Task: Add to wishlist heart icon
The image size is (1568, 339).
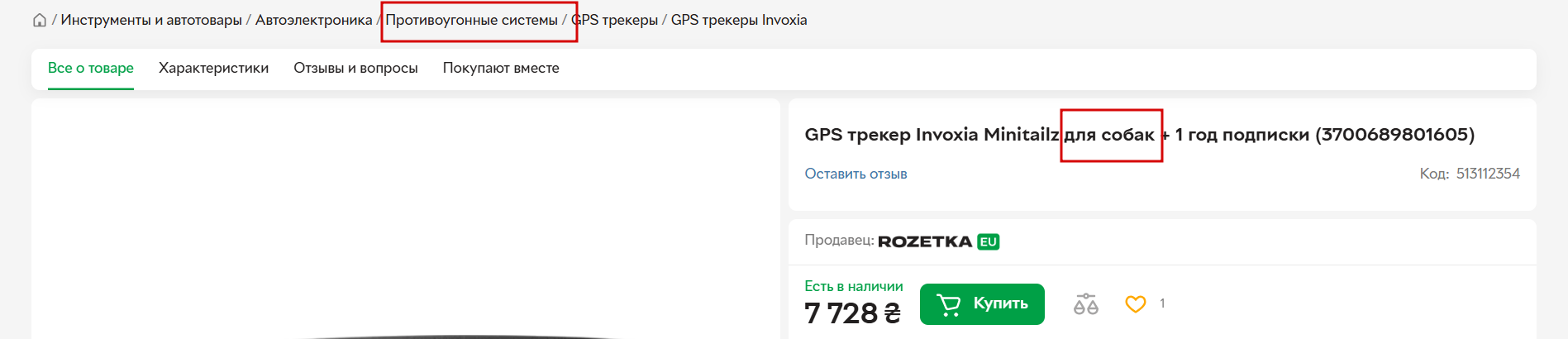Action: coord(1136,304)
